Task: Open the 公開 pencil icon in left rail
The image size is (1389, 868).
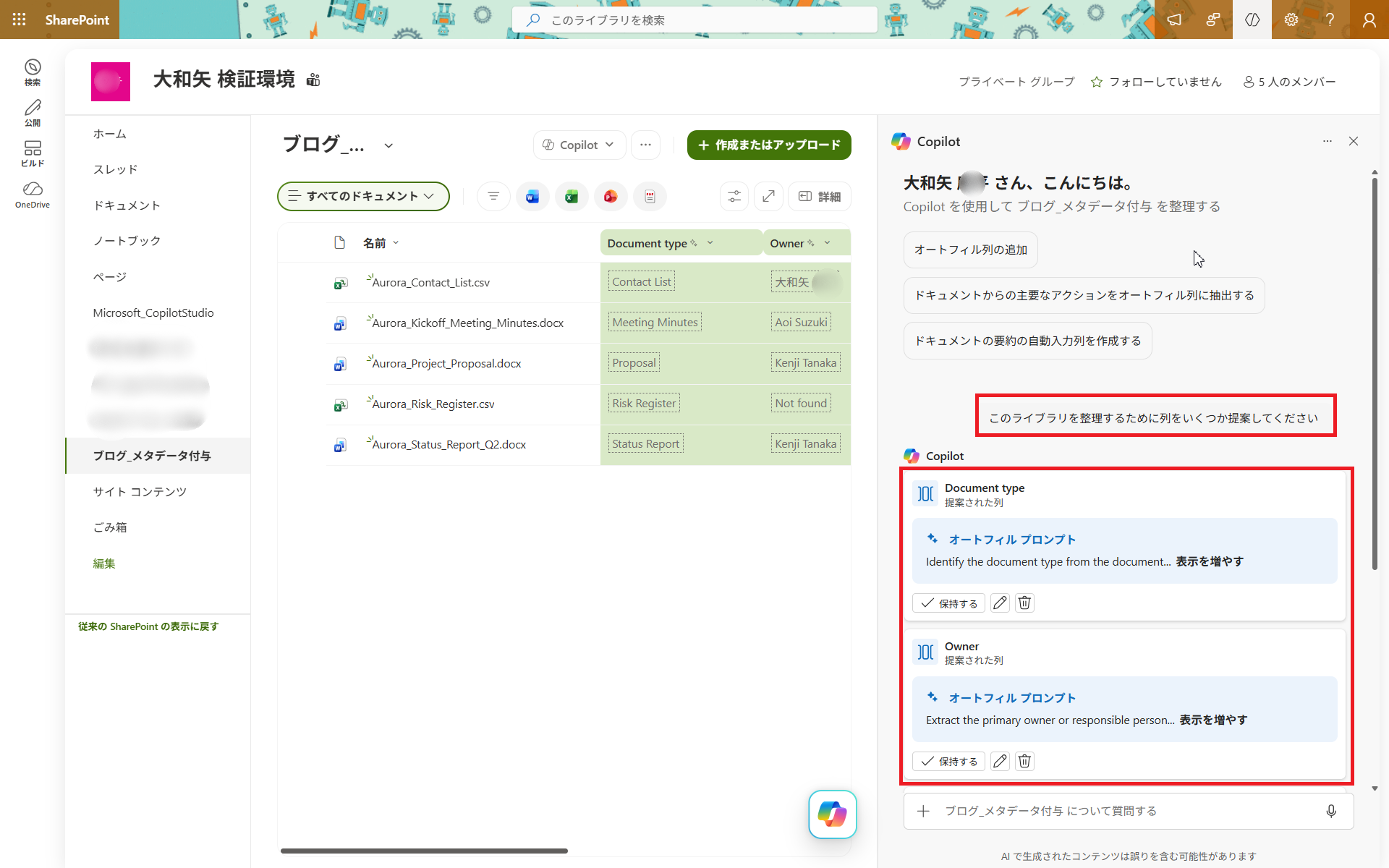Action: coord(33,114)
